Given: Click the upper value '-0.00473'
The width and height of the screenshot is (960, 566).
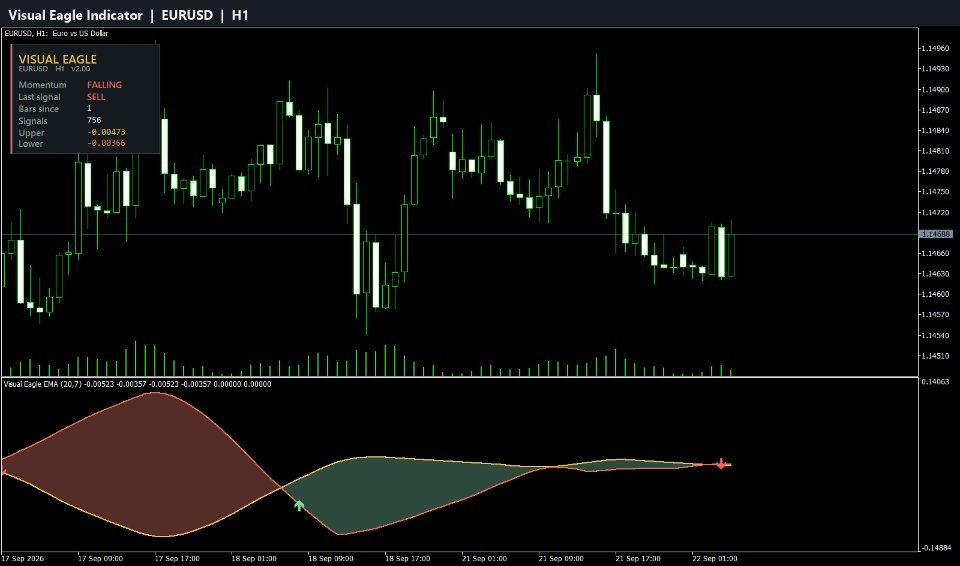Looking at the screenshot, I should pyautogui.click(x=106, y=132).
